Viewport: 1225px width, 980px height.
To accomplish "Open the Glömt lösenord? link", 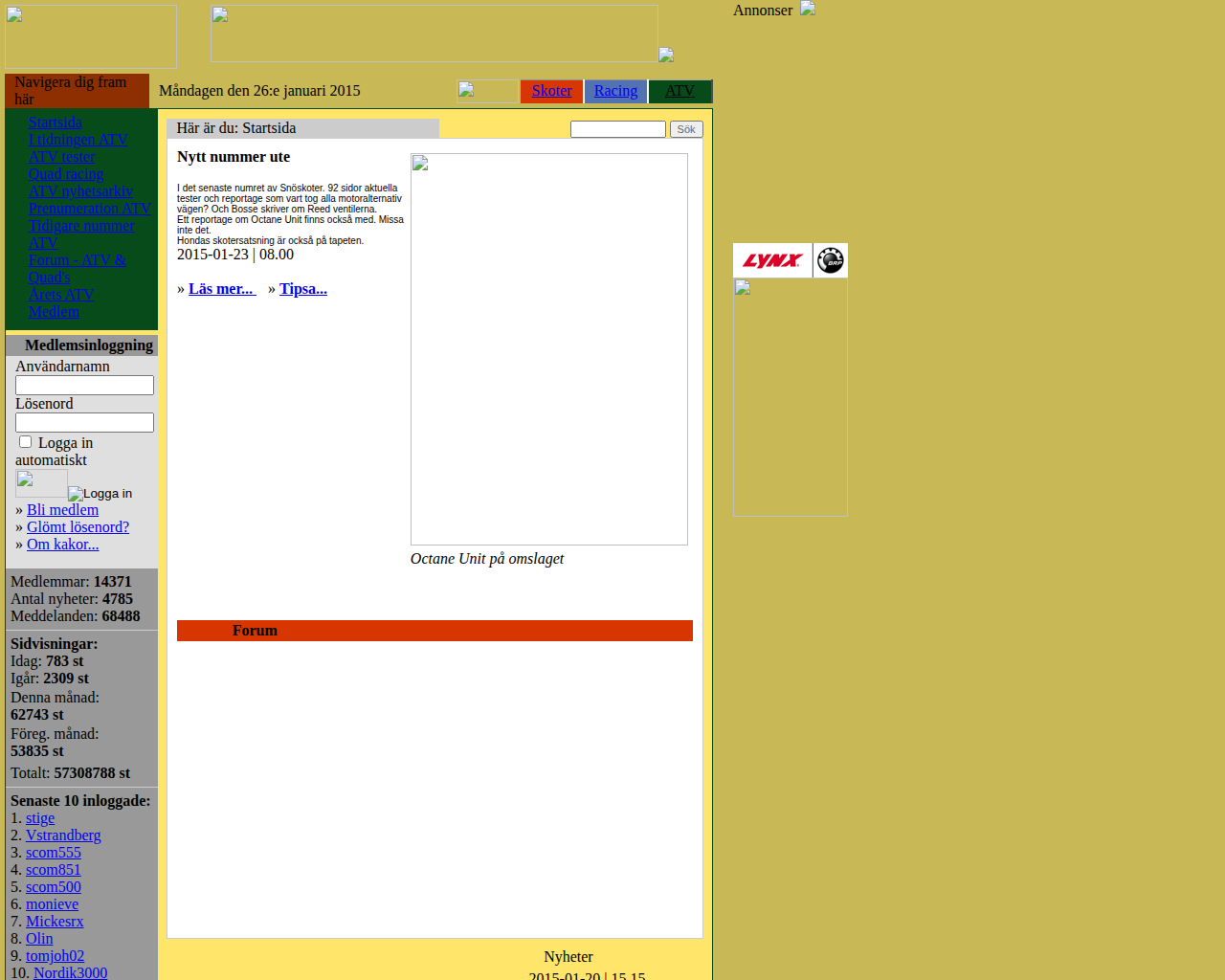I will tap(78, 527).
